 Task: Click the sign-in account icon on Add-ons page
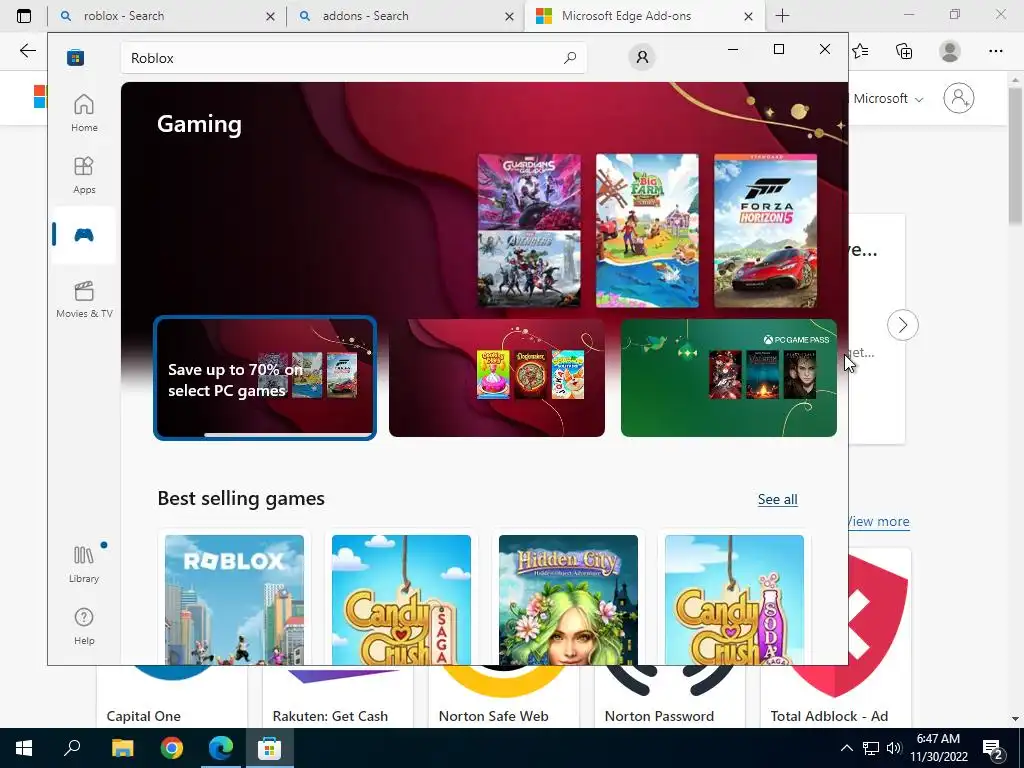pyautogui.click(x=959, y=98)
